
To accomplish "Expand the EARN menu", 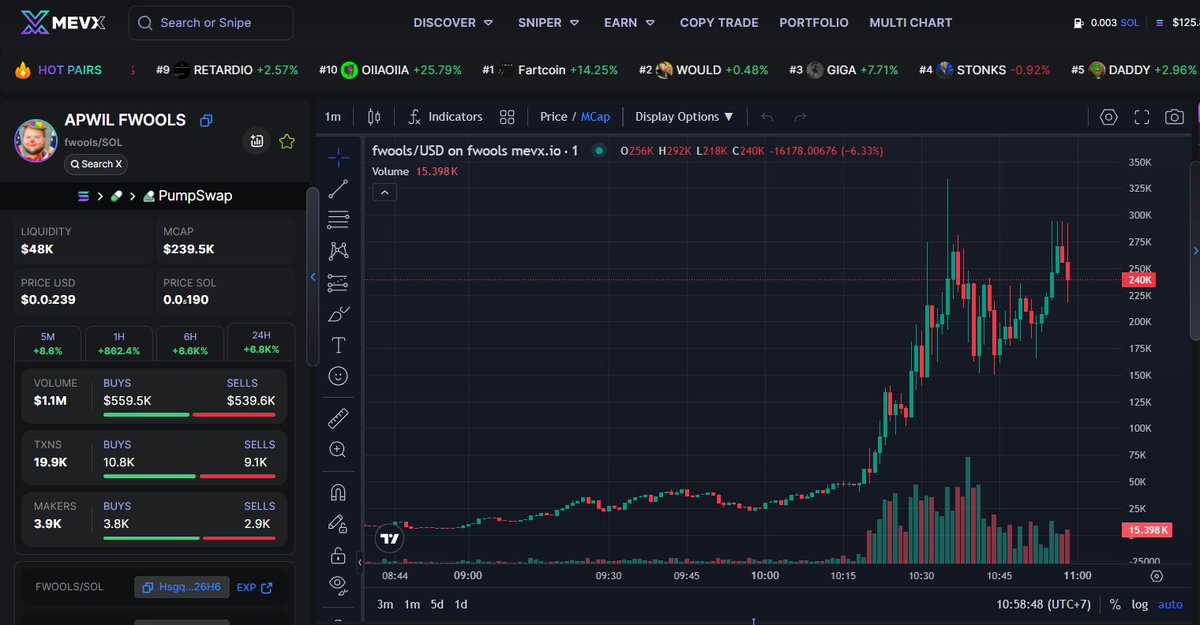I will [x=629, y=22].
